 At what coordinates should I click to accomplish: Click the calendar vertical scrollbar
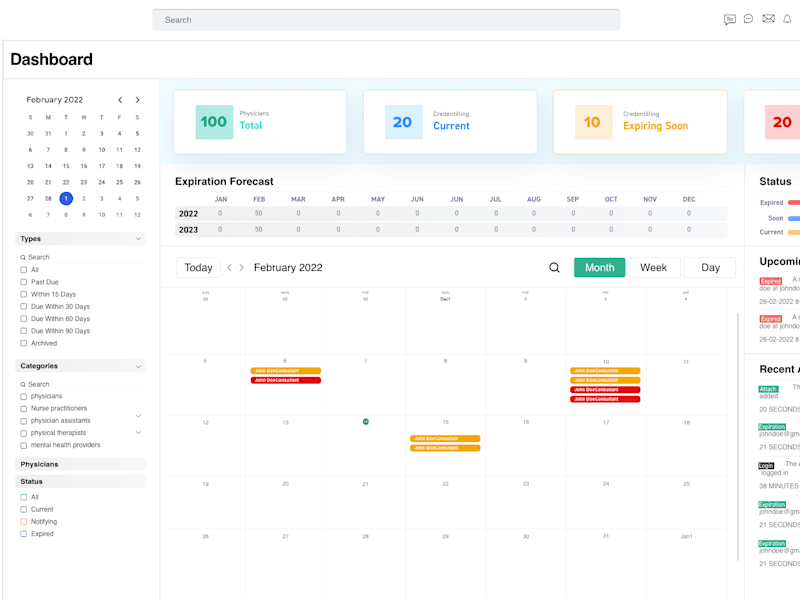738,436
